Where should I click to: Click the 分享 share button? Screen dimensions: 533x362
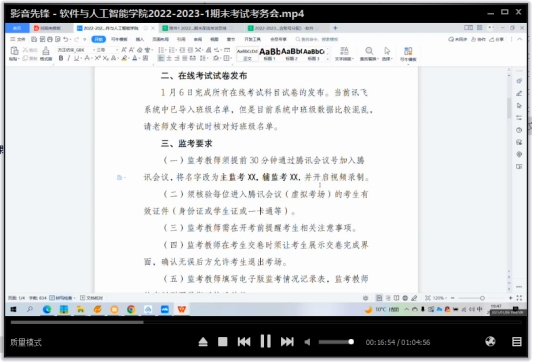[x=497, y=39]
